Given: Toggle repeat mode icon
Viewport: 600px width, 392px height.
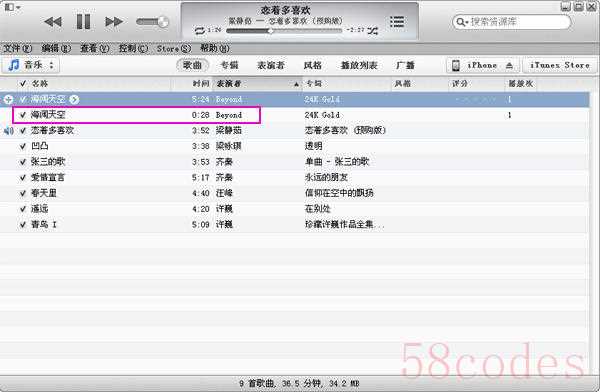Looking at the screenshot, I should (200, 31).
